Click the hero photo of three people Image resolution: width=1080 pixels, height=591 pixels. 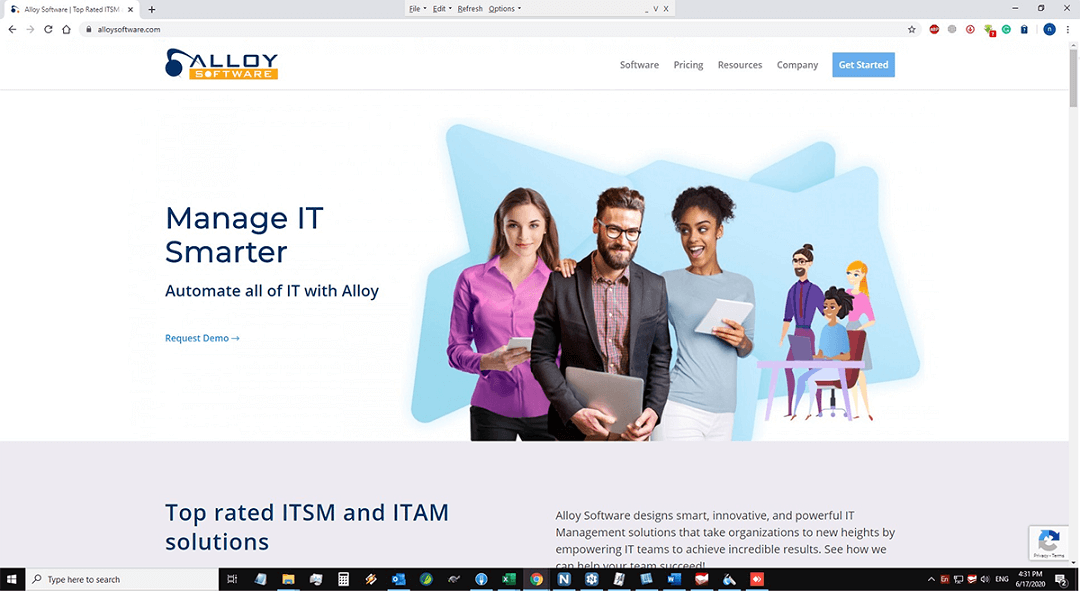pyautogui.click(x=602, y=313)
